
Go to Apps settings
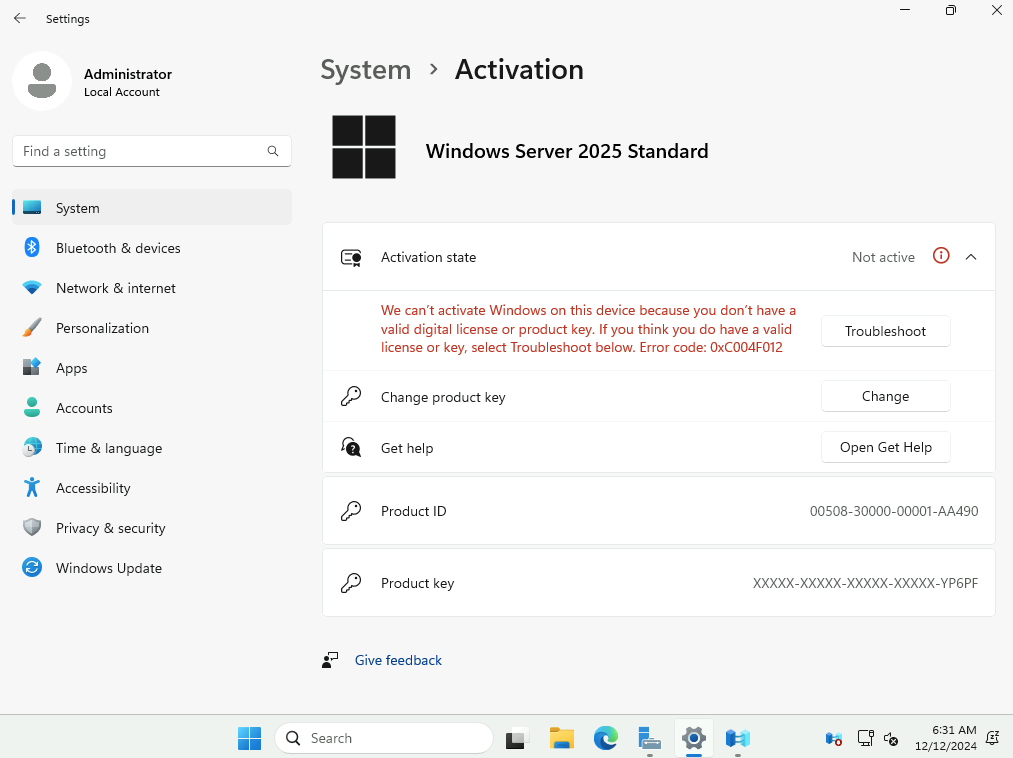coord(152,368)
